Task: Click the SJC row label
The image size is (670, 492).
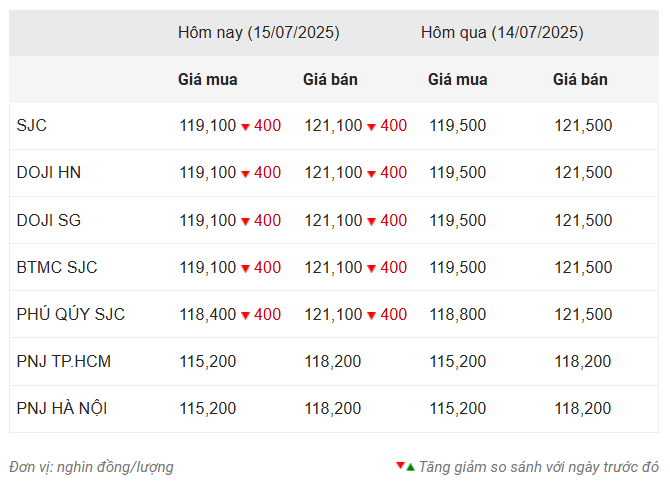Action: pyautogui.click(x=32, y=125)
